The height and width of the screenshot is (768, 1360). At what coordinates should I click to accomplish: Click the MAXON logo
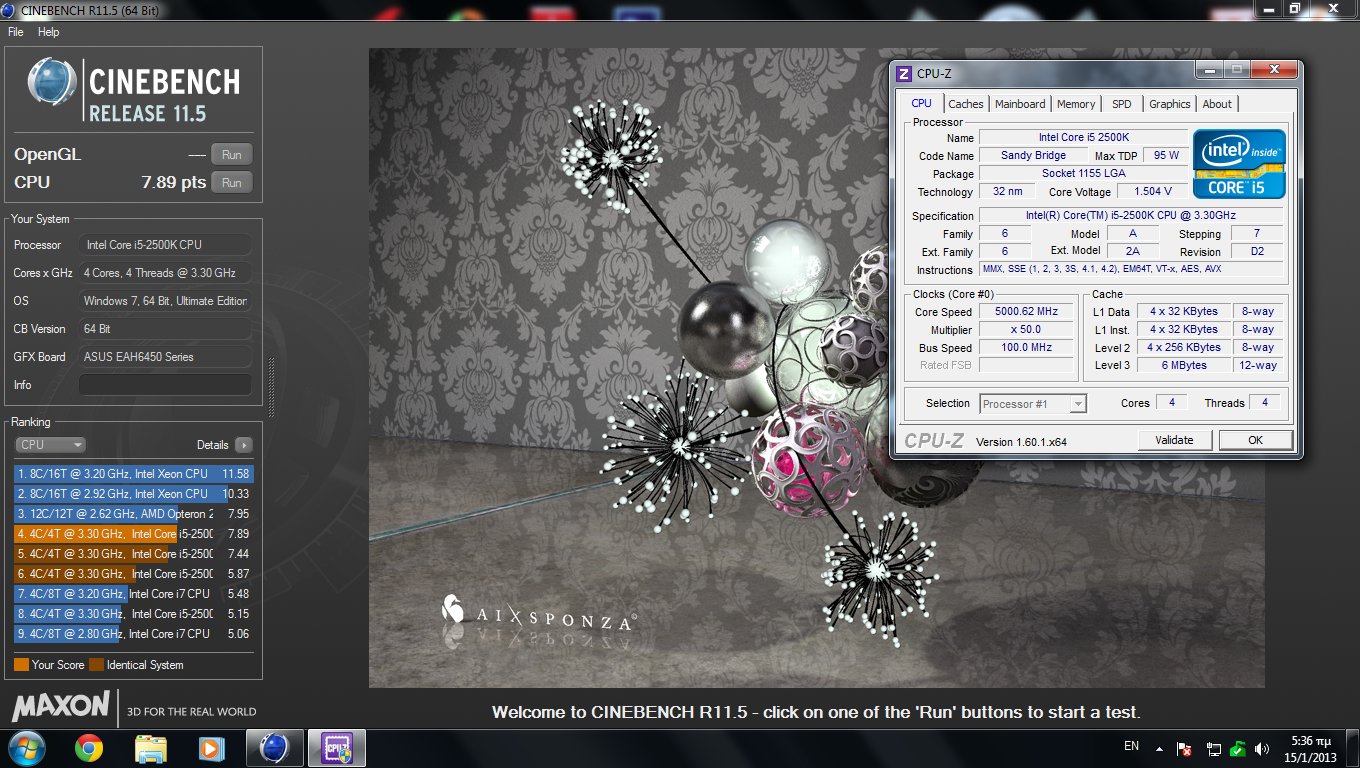(x=60, y=706)
